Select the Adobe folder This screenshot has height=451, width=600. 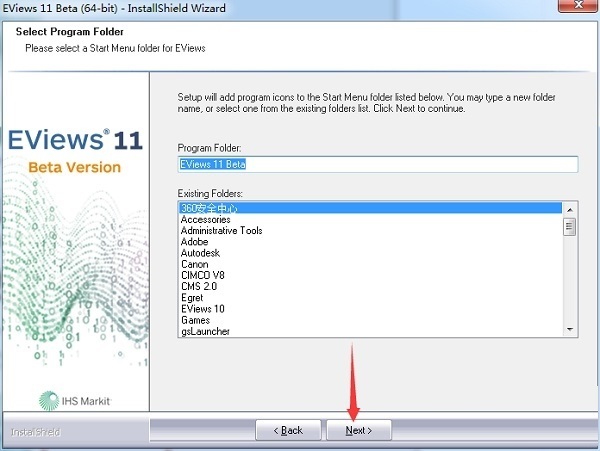tap(370, 242)
